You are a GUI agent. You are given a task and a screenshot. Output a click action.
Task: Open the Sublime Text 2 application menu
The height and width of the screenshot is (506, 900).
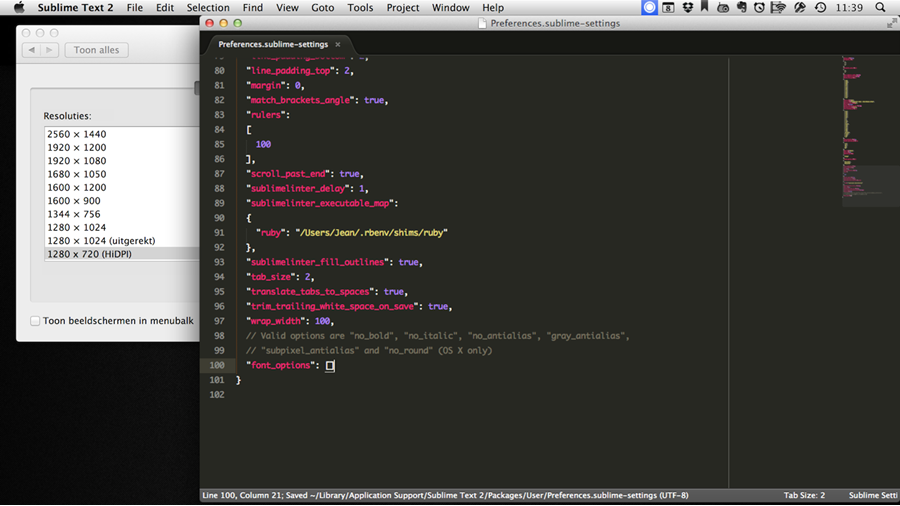75,7
